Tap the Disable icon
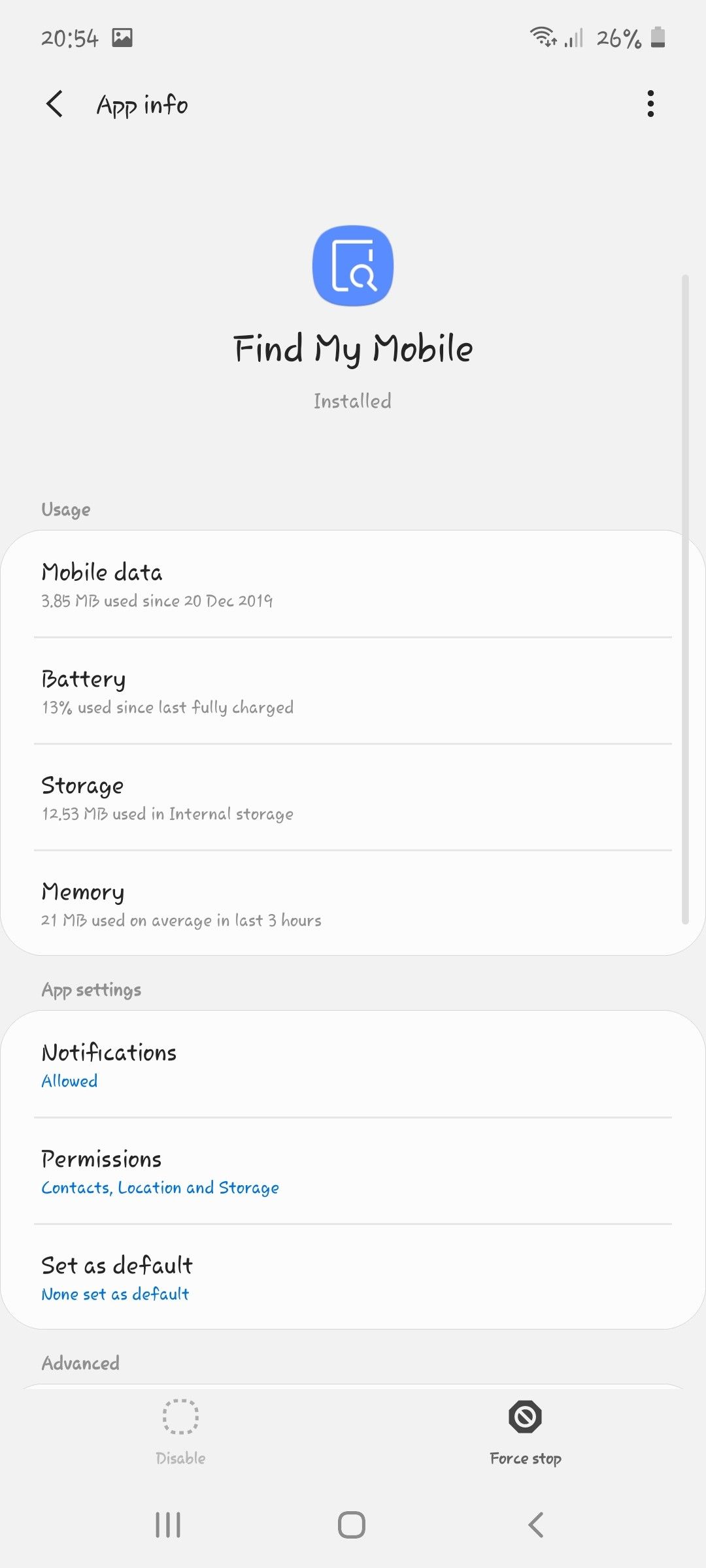Screen dimensions: 706x1568 click(180, 1417)
